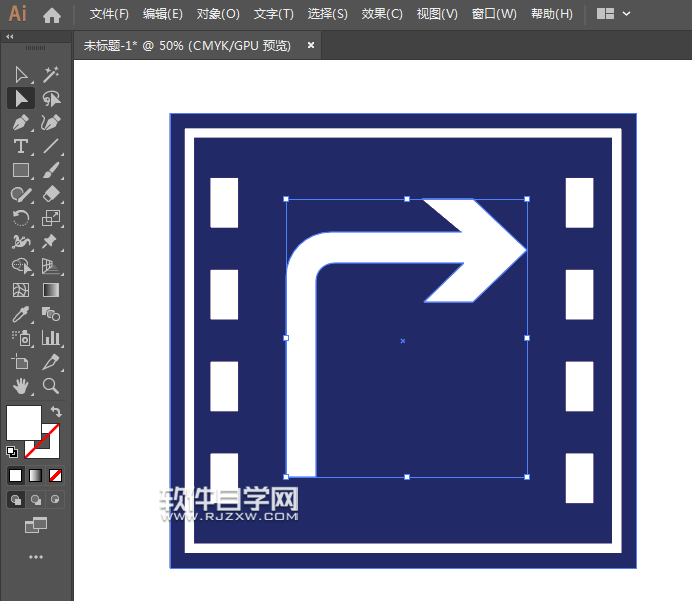Select the Perspective Grid tool
692x601 pixels.
coord(51,266)
